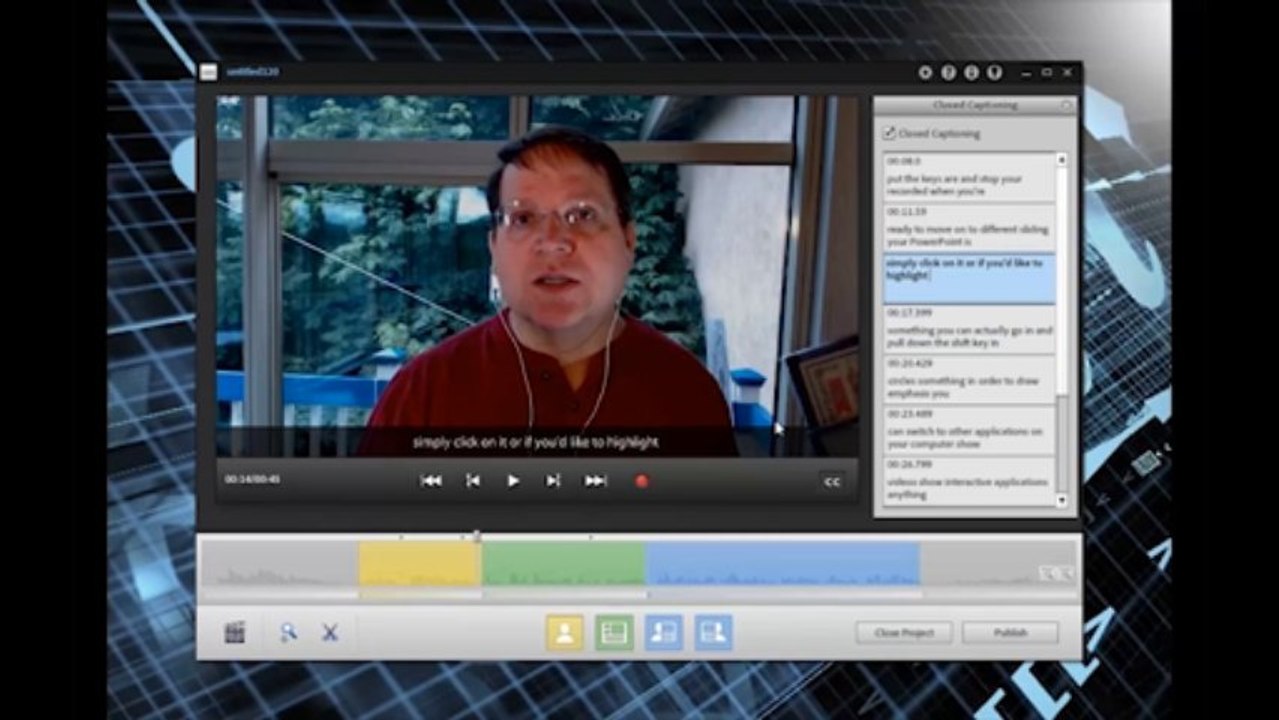Click first round dropdown-arrow icon in title bar
This screenshot has width=1279, height=720.
point(925,72)
